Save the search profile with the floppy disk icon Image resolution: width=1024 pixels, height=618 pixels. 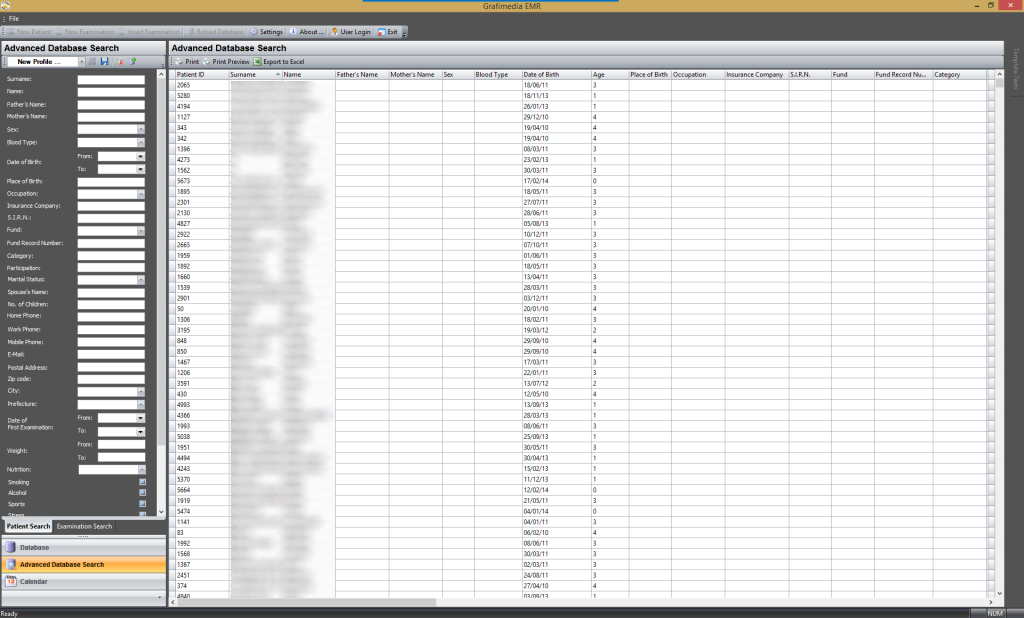tap(105, 62)
